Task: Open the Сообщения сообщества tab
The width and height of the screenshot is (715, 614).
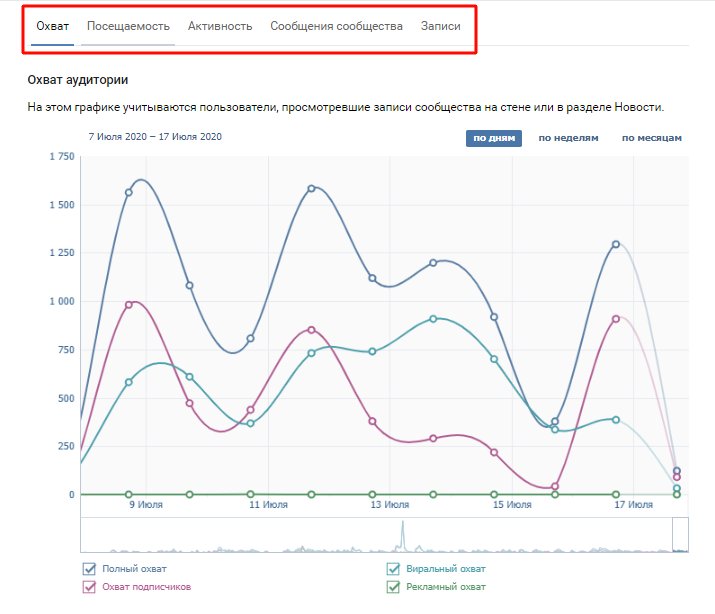Action: (x=336, y=25)
